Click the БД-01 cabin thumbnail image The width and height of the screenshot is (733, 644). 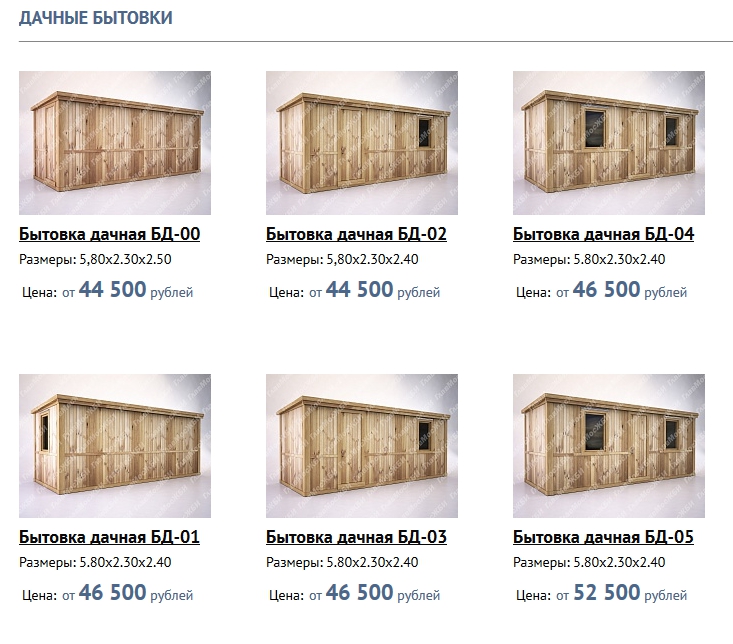115,446
